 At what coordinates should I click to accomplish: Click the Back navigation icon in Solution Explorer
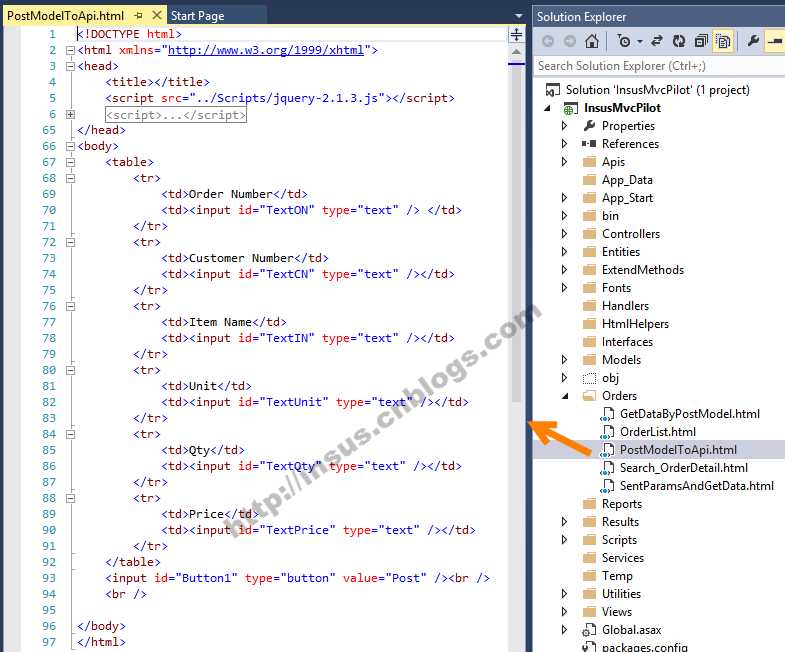(548, 41)
